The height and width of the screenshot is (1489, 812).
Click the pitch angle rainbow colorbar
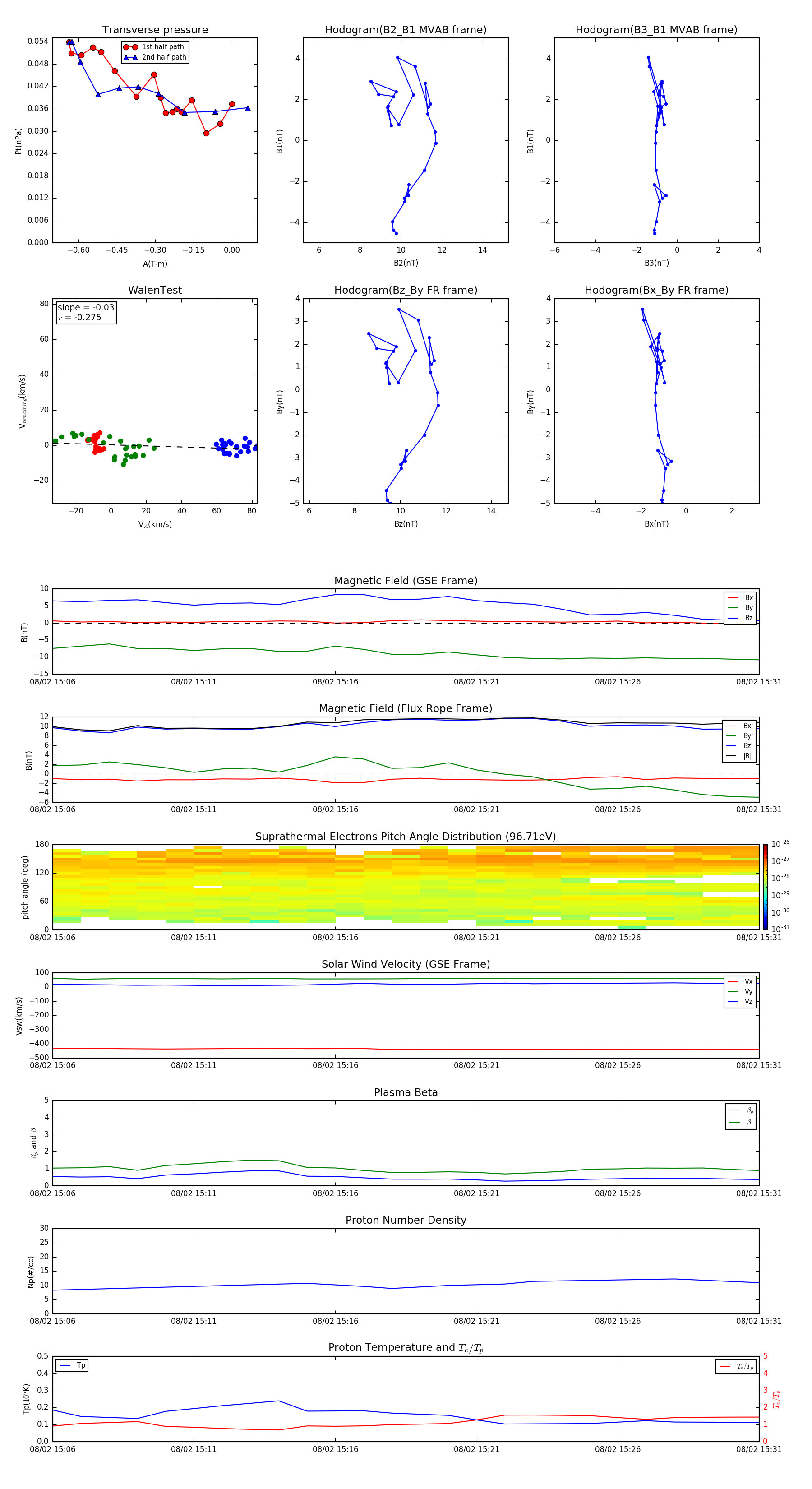pos(765,887)
